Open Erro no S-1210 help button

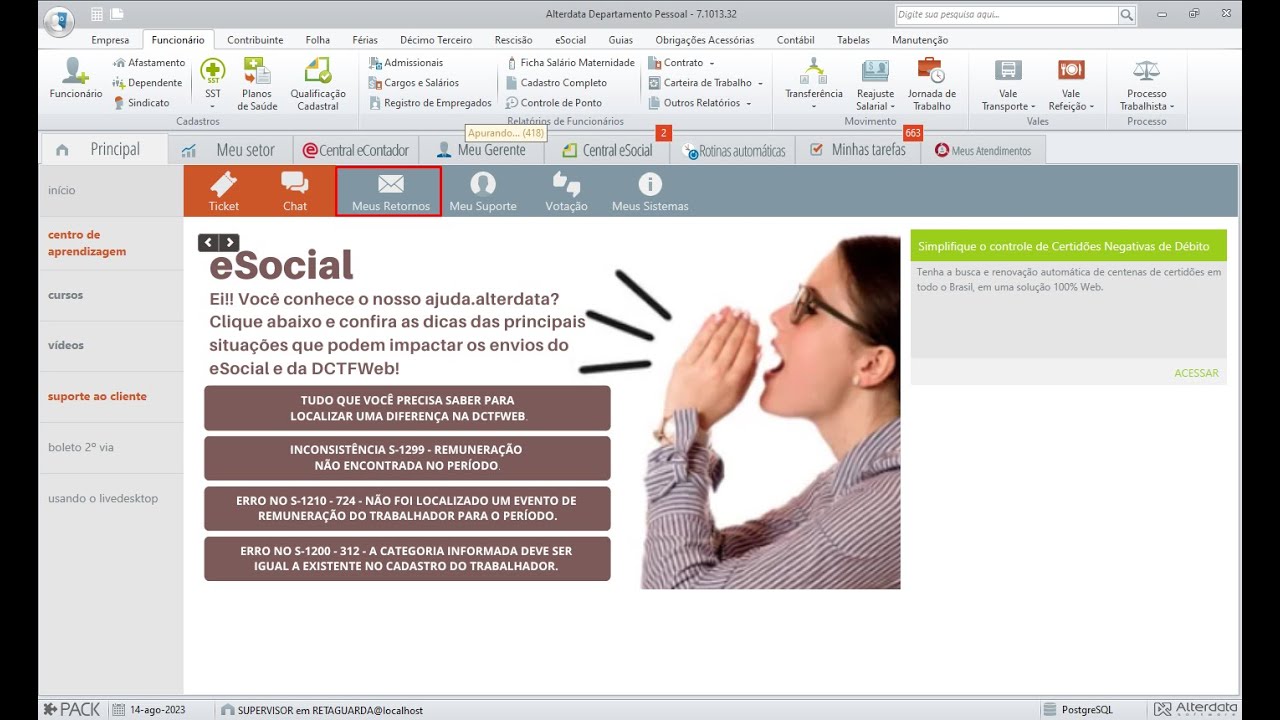(407, 508)
